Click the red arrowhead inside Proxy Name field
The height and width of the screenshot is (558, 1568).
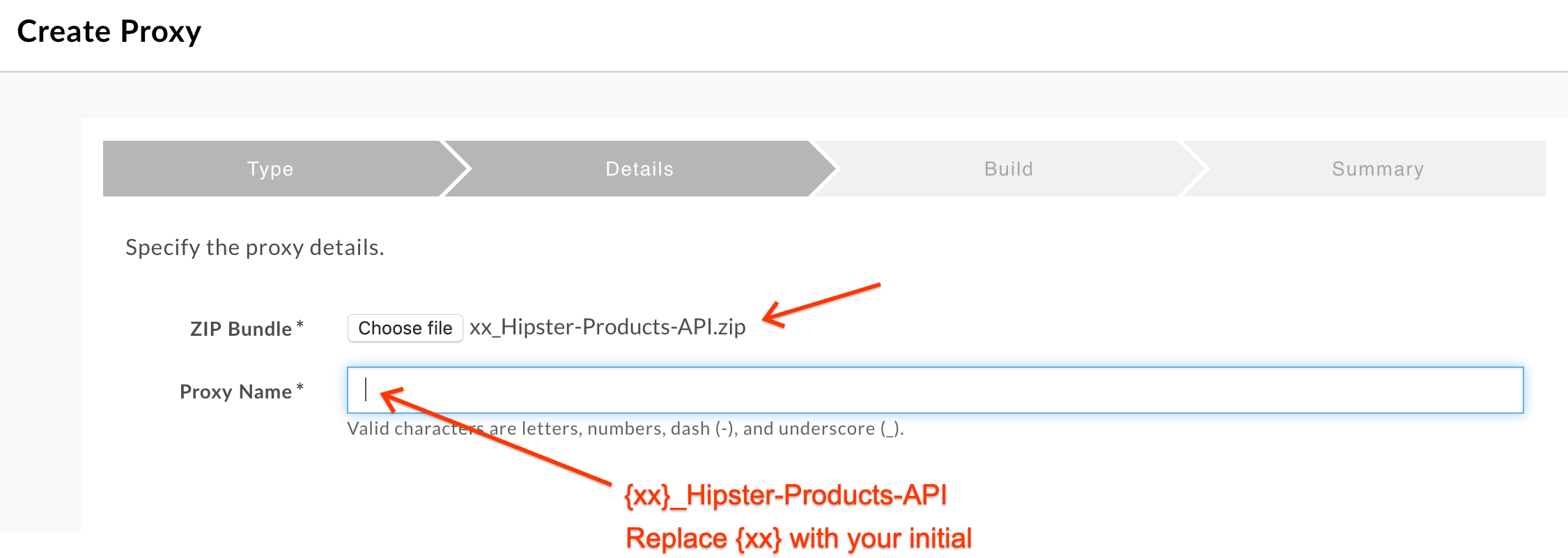coord(394,399)
